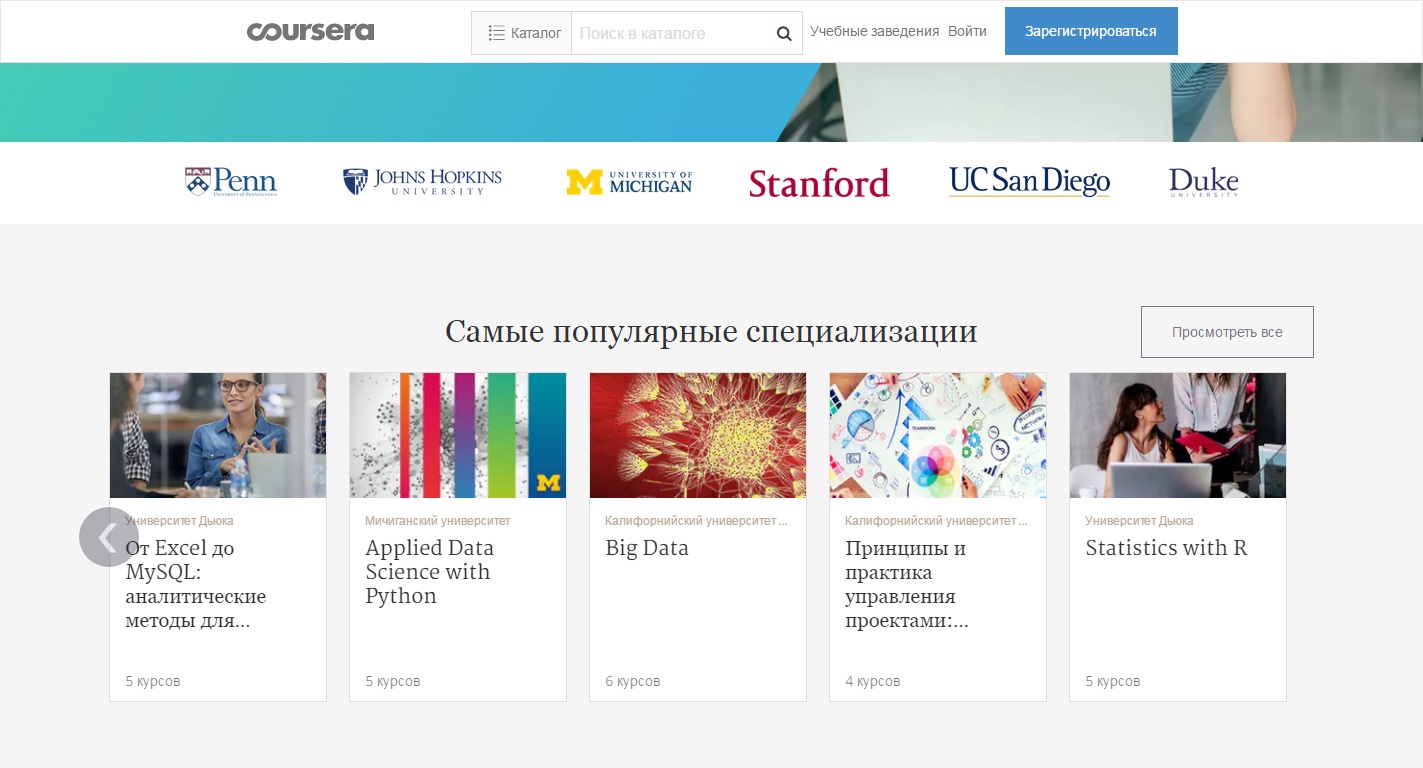Click the Просмотреть все button
The image size is (1423, 768).
[1226, 331]
